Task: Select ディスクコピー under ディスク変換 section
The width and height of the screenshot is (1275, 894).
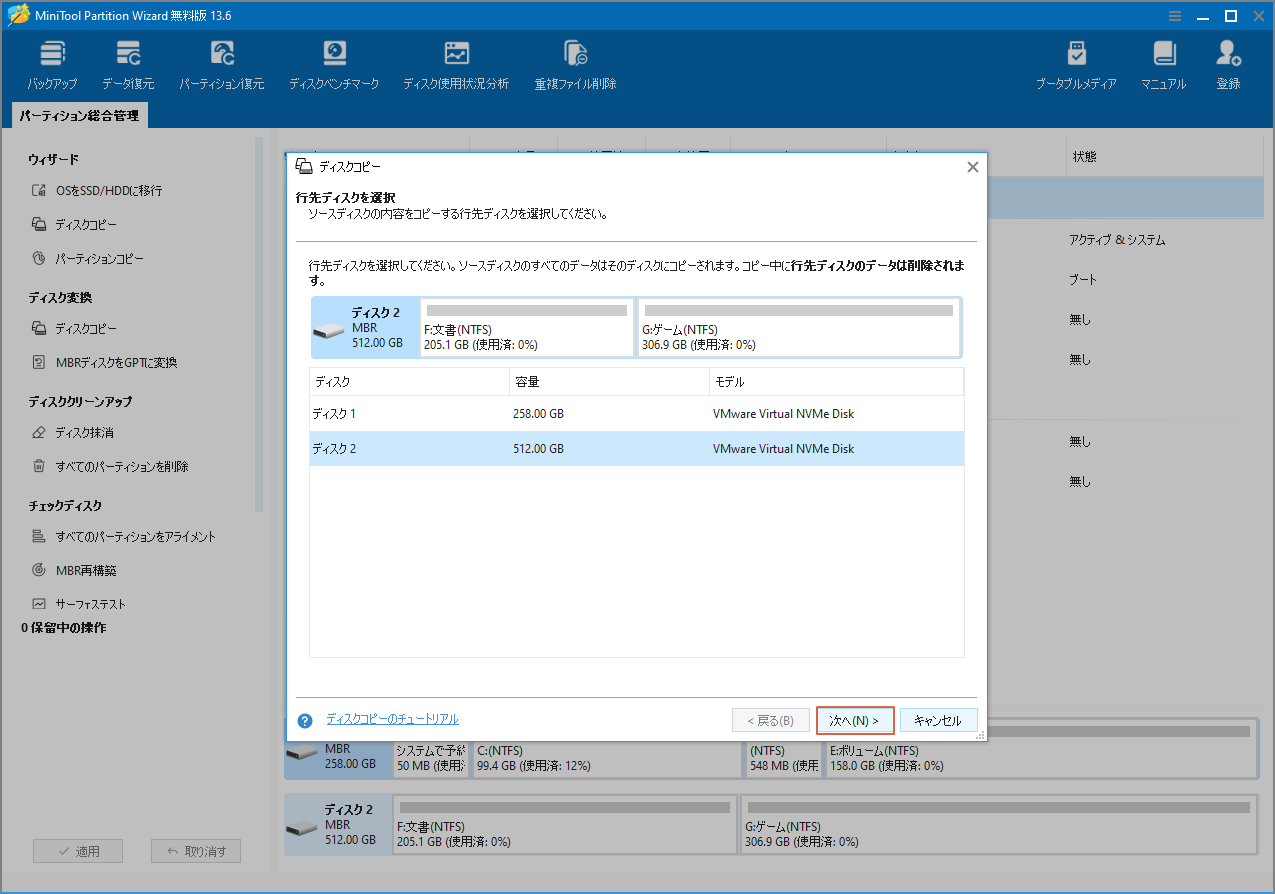Action: click(x=74, y=328)
